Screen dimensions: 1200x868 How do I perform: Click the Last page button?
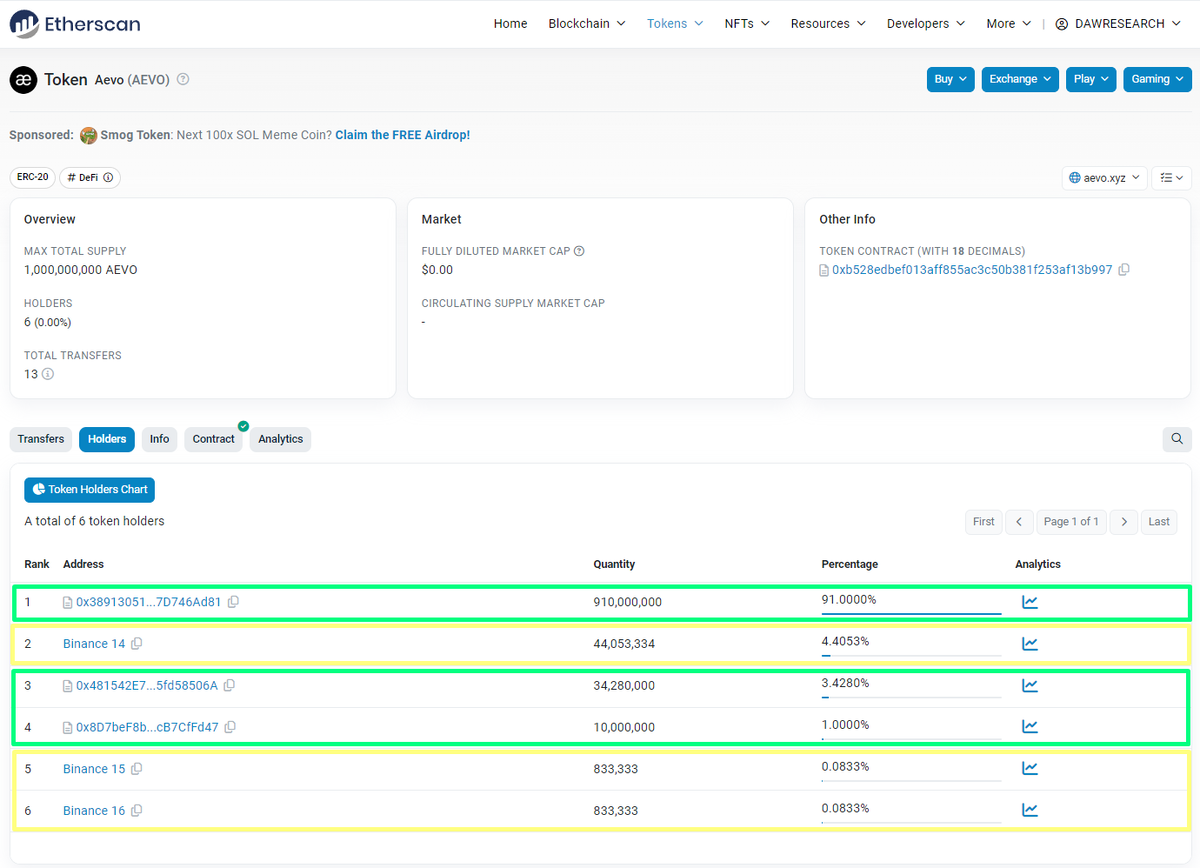pos(1159,521)
